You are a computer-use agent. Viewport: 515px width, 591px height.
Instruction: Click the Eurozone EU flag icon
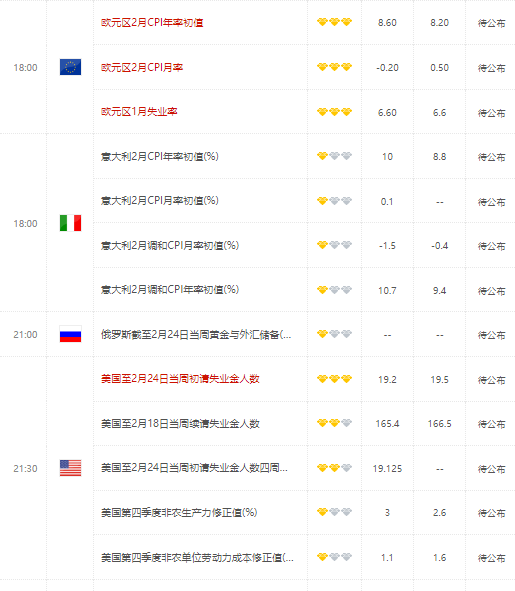[x=71, y=67]
